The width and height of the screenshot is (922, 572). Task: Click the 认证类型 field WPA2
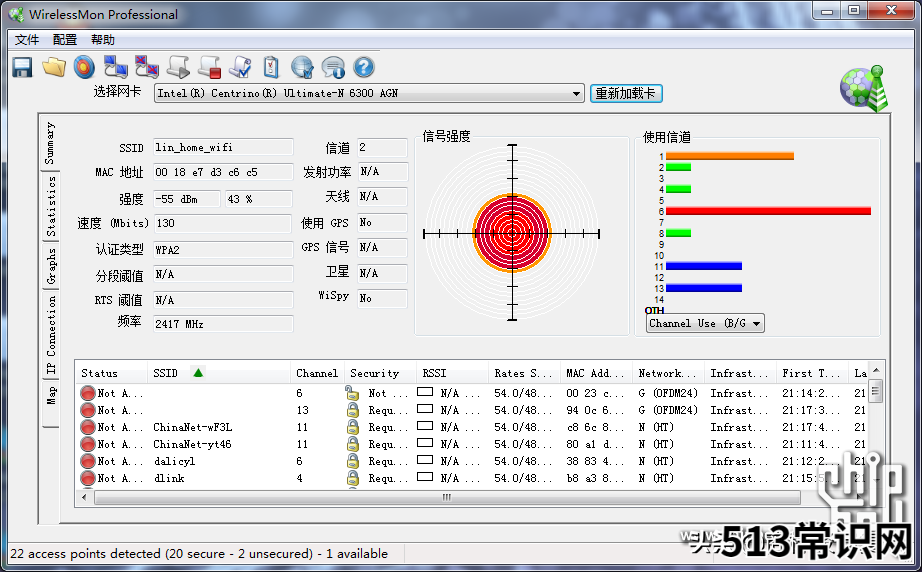click(223, 250)
